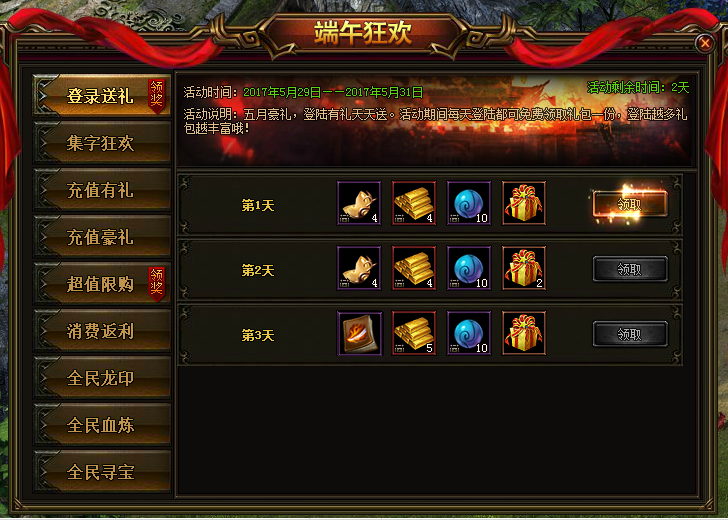Close the 端午狂欢 event window
The height and width of the screenshot is (520, 728).
(x=705, y=43)
